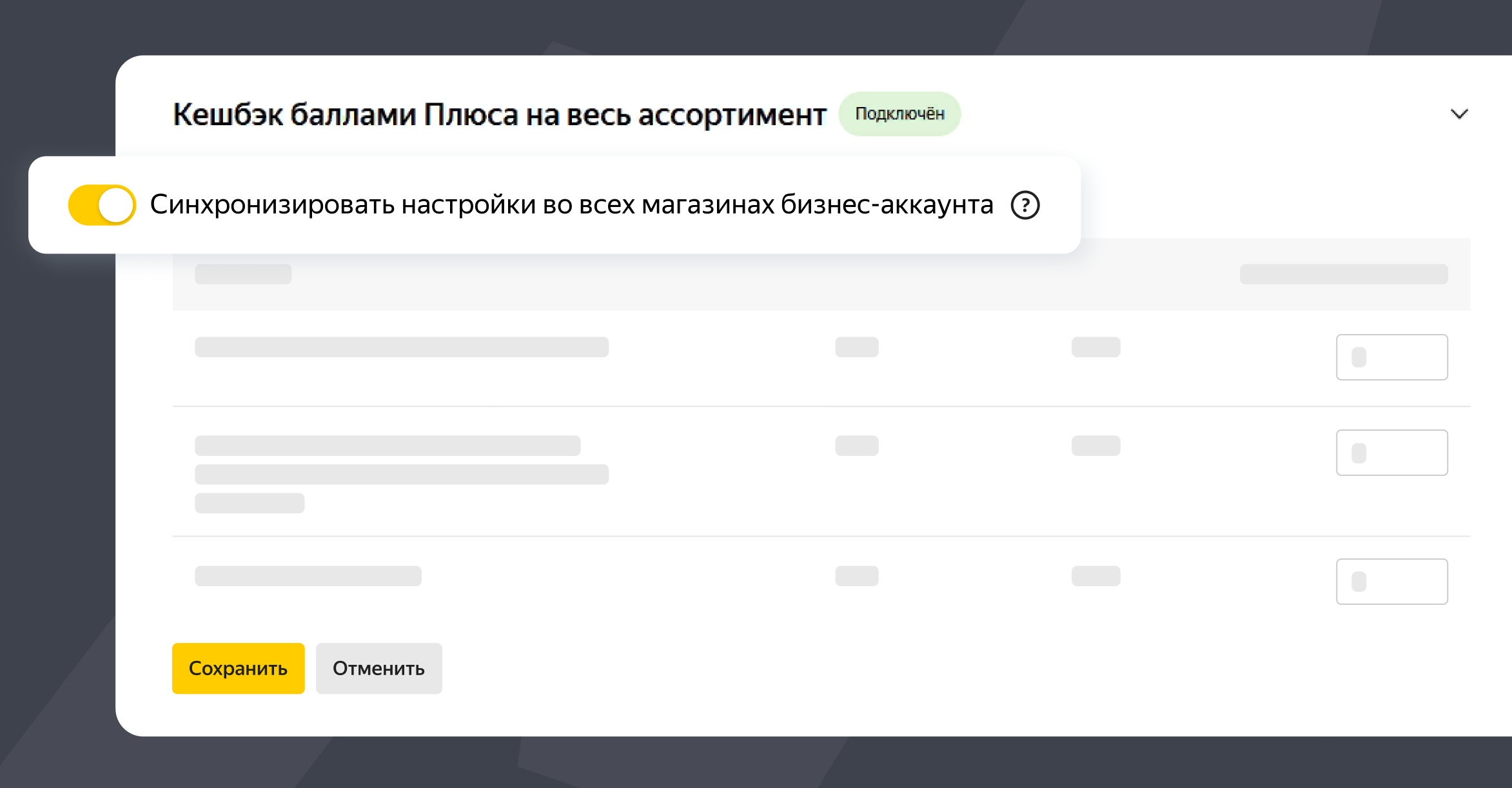Image resolution: width=1512 pixels, height=788 pixels.
Task: Collapse the cashback section with the chevron
Action: tap(1458, 114)
